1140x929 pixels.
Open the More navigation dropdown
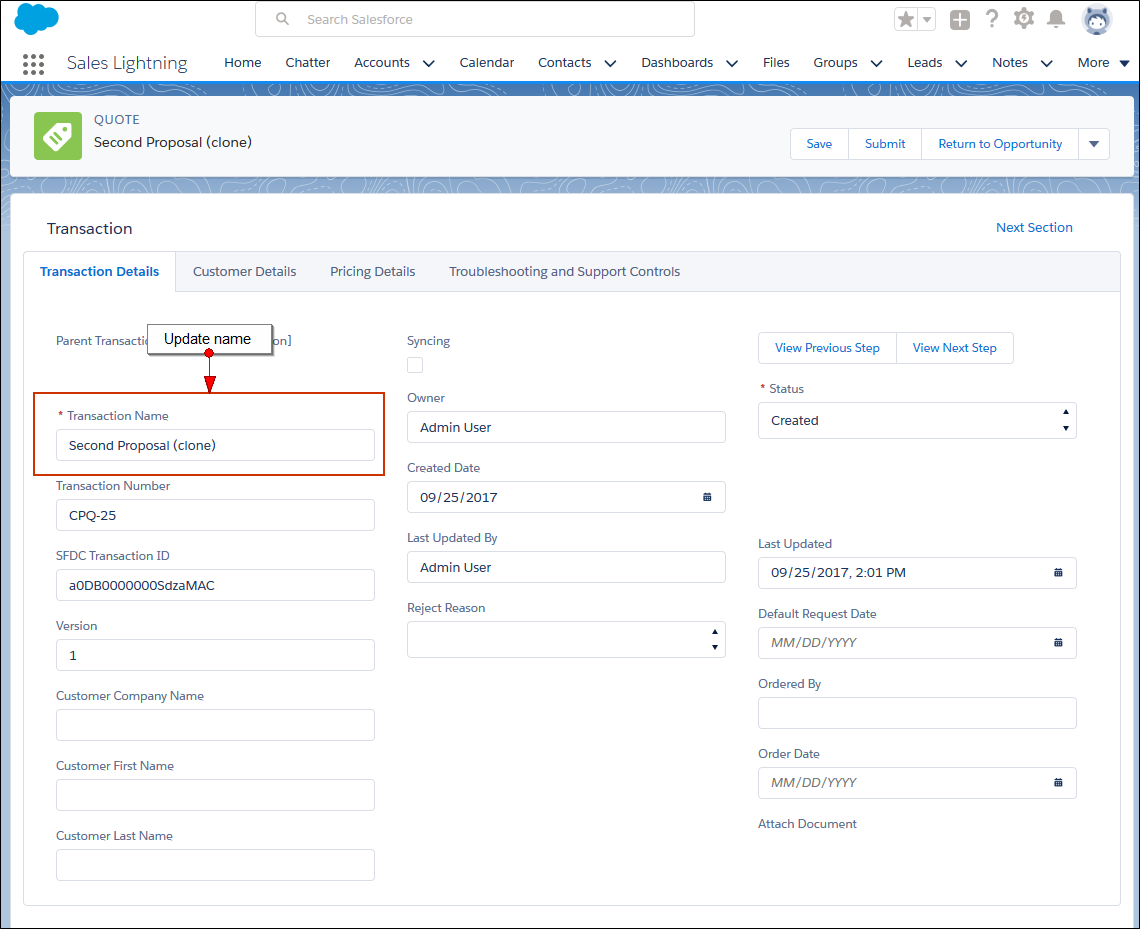click(1103, 63)
